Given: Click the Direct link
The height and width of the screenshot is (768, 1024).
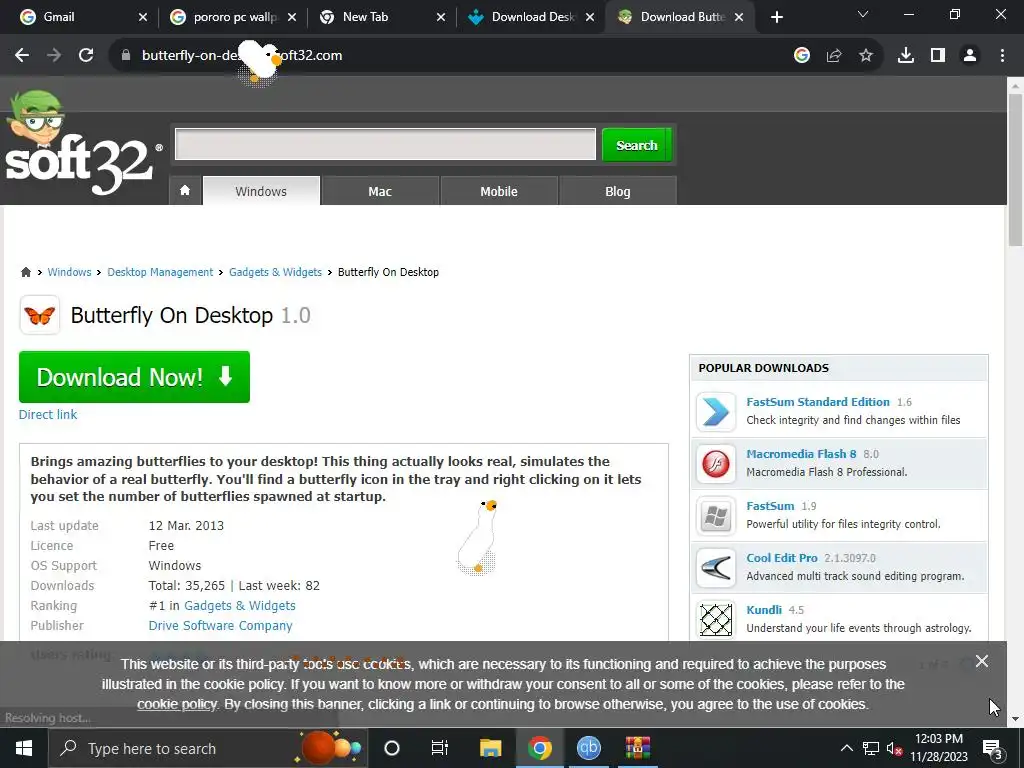Looking at the screenshot, I should (48, 415).
